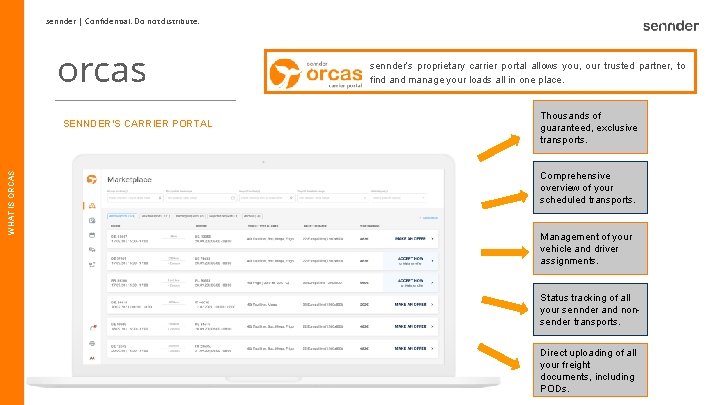Image resolution: width=720 pixels, height=405 pixels.
Task: Open the calendar icon in portal sidebar
Action: coord(92,235)
